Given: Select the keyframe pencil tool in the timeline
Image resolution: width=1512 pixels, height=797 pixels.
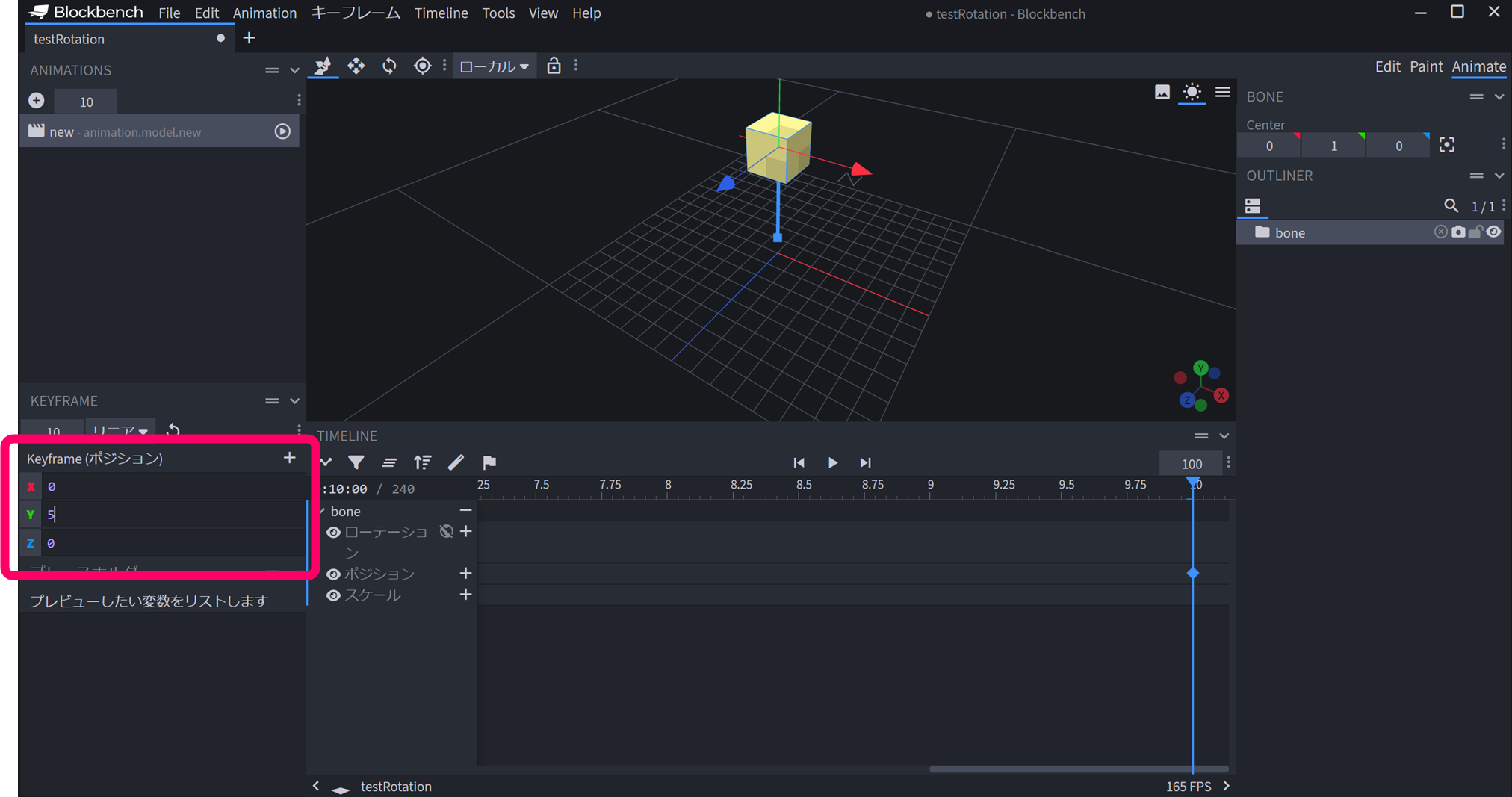Looking at the screenshot, I should (456, 462).
